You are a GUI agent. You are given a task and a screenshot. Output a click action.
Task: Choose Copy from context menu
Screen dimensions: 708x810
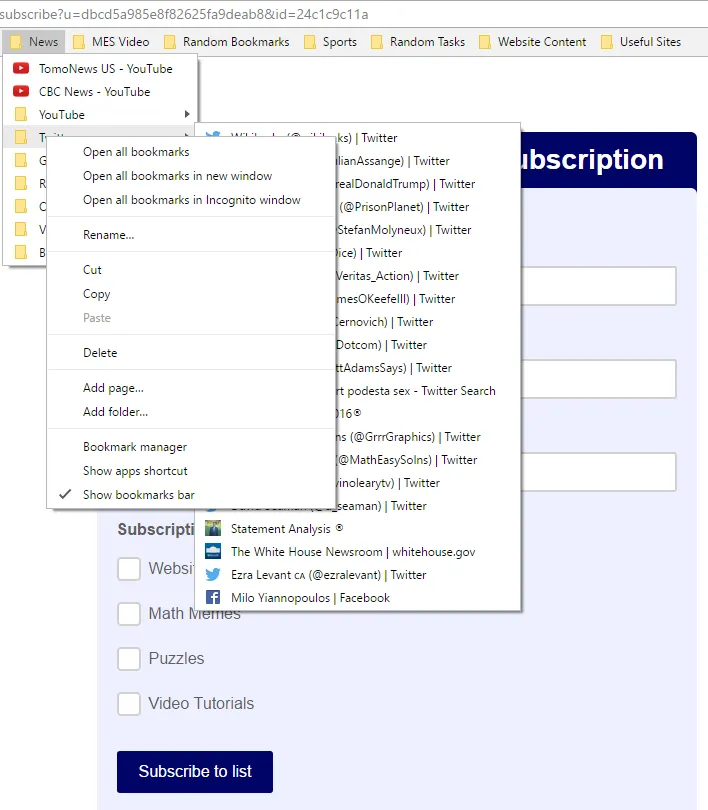[191, 293]
